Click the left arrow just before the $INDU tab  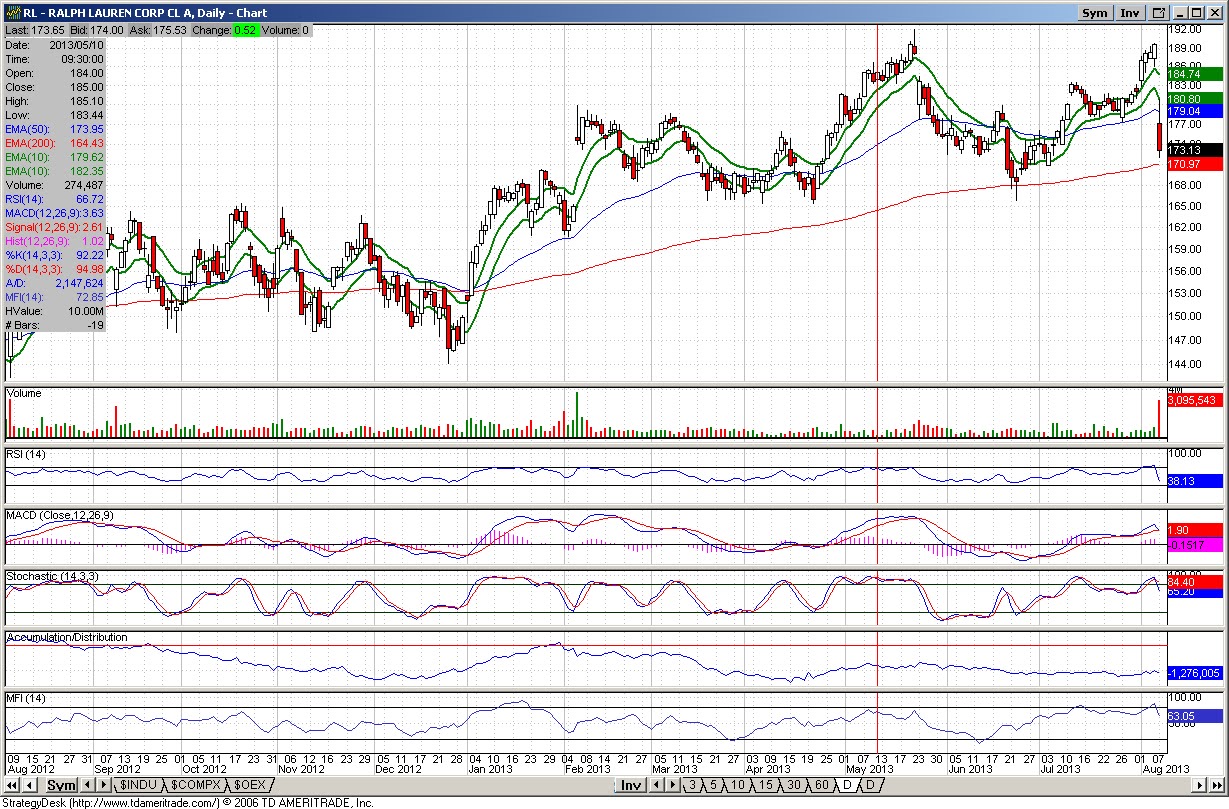point(87,785)
